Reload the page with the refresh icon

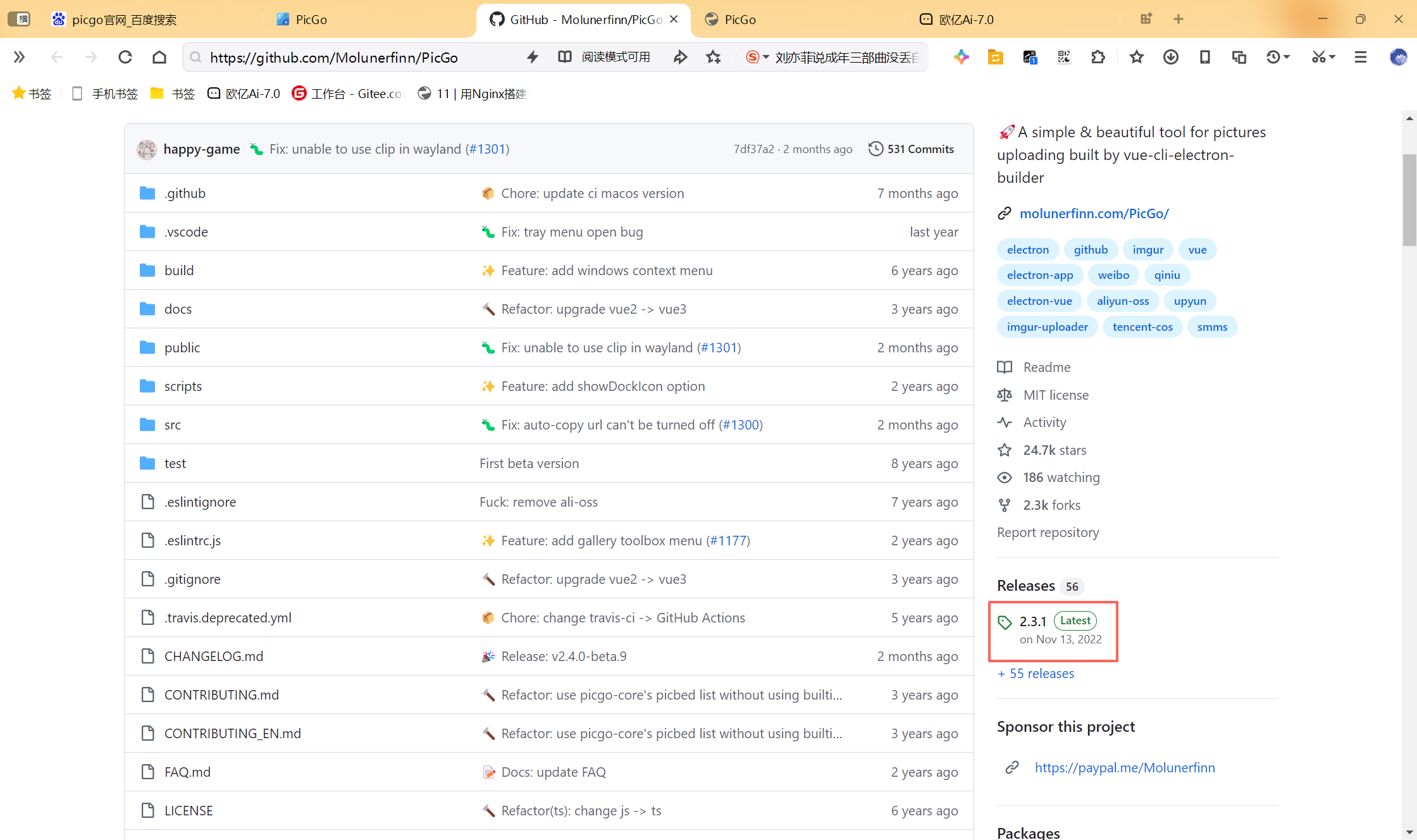[x=125, y=57]
